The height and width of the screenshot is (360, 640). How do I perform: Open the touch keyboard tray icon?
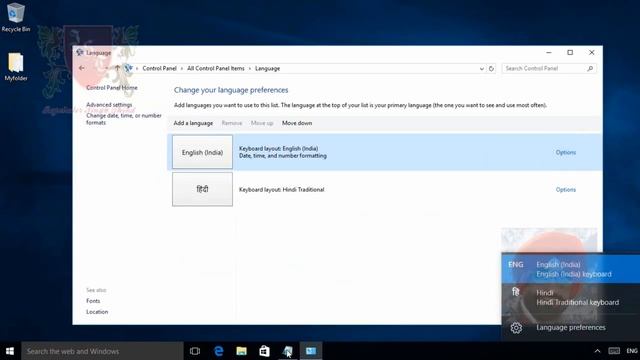pos(614,351)
